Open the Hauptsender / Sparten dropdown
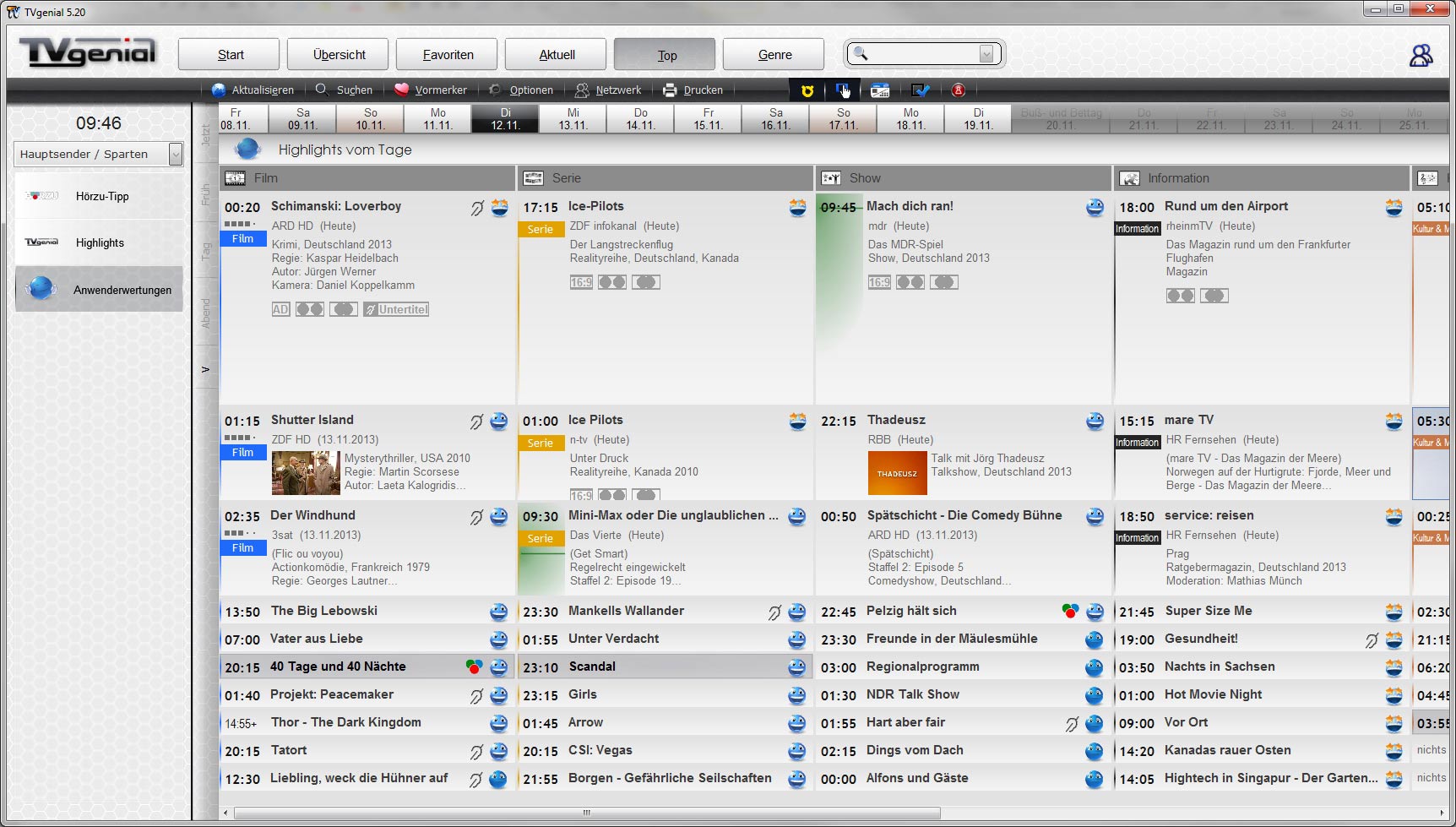 [99, 154]
